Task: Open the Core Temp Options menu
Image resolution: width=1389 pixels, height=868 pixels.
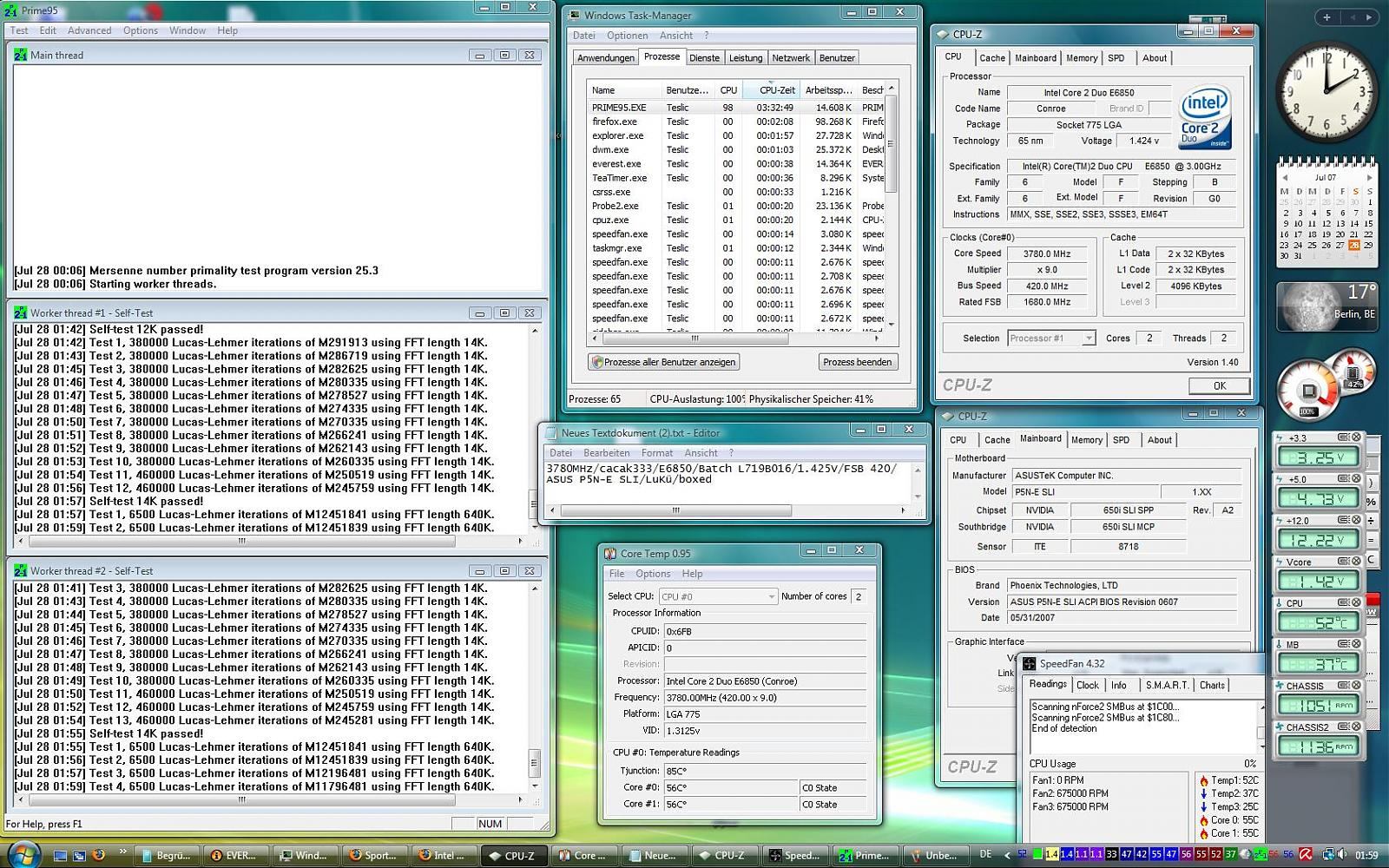Action: tap(653, 574)
